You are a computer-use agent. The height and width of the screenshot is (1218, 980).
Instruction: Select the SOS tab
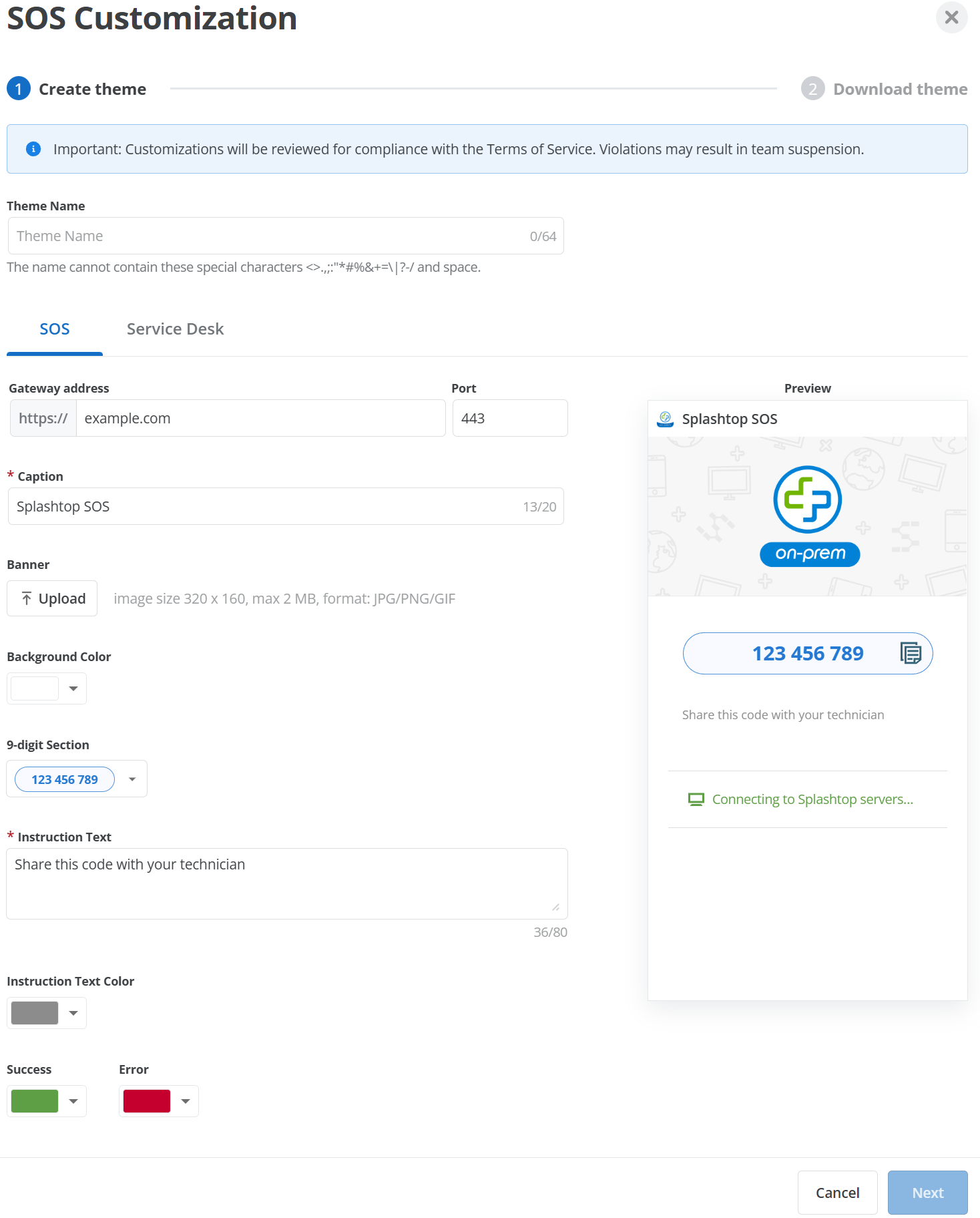click(x=55, y=329)
